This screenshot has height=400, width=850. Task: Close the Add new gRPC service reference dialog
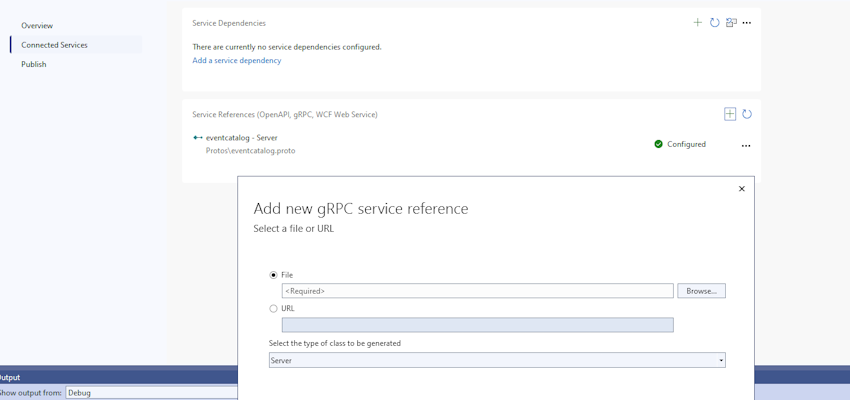point(742,189)
